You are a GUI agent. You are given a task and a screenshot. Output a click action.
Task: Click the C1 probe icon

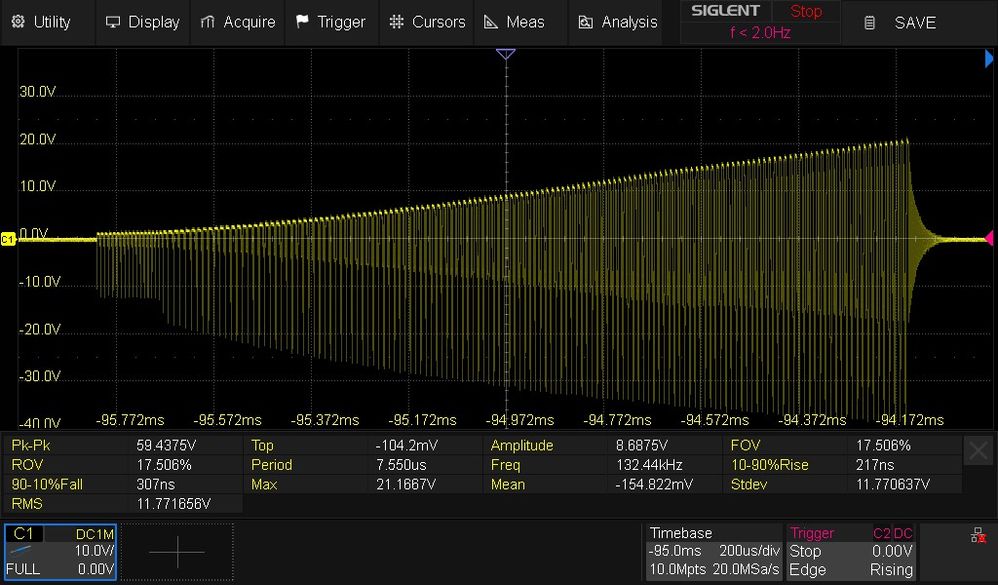coord(22,549)
